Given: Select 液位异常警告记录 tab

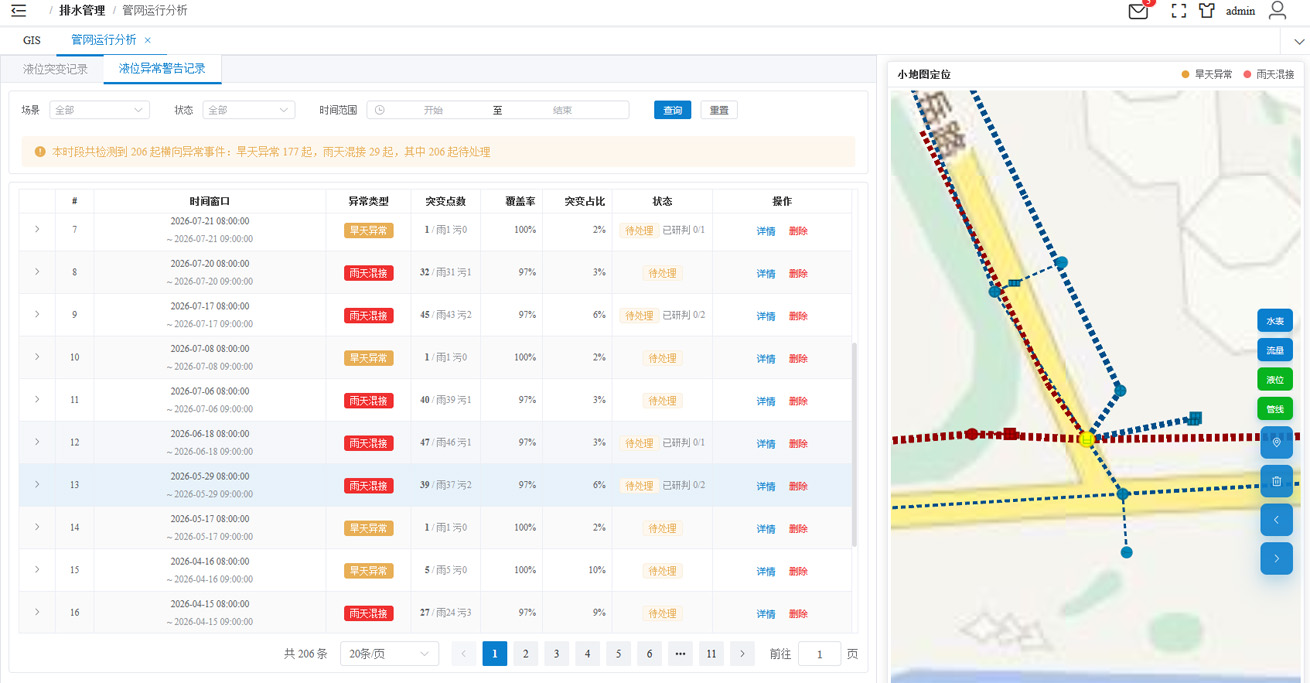Looking at the screenshot, I should [x=162, y=69].
